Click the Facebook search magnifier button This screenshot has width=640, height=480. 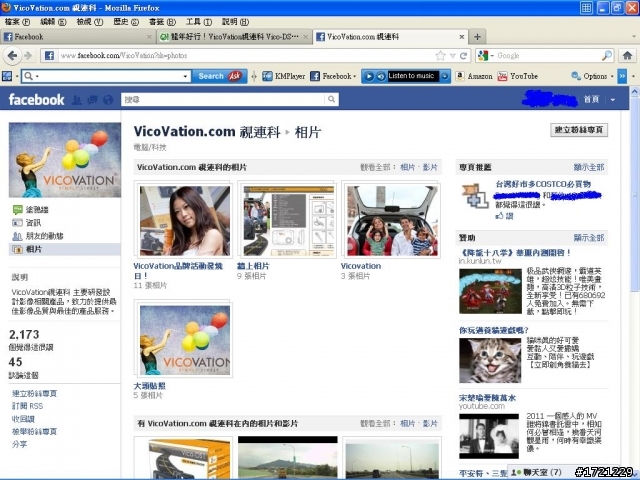point(331,99)
